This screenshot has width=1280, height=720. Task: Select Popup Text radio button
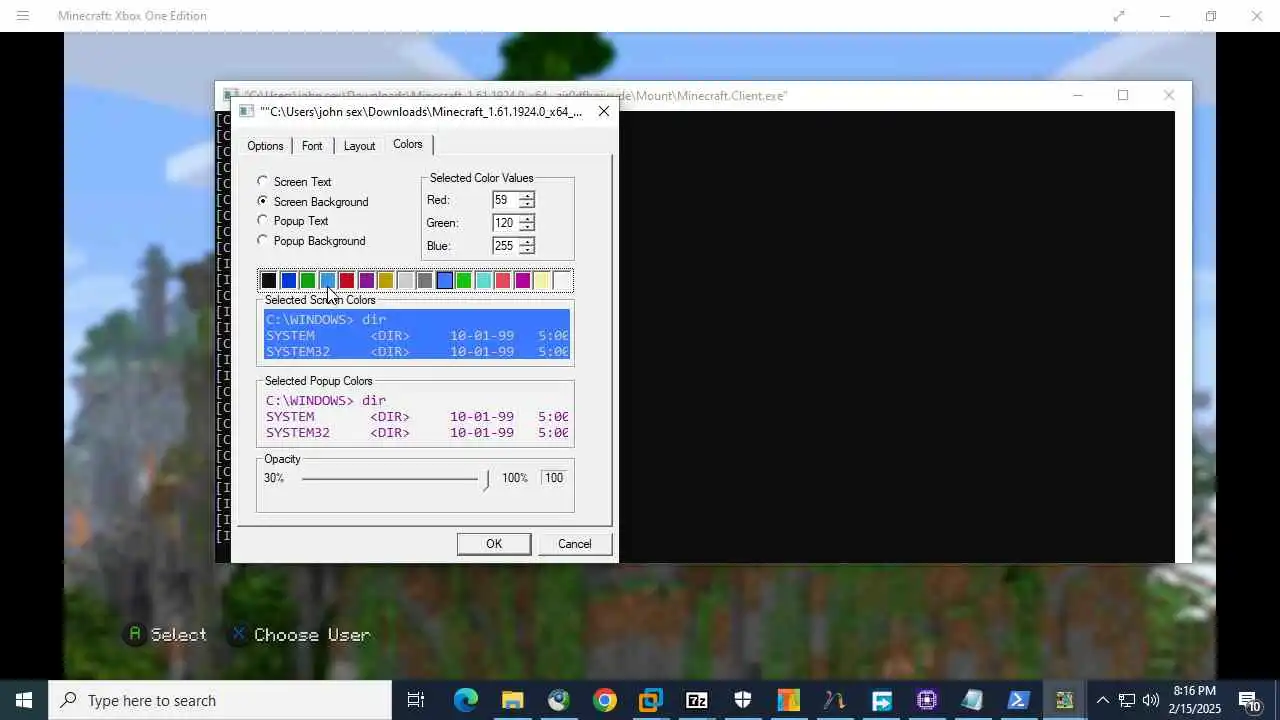(262, 220)
